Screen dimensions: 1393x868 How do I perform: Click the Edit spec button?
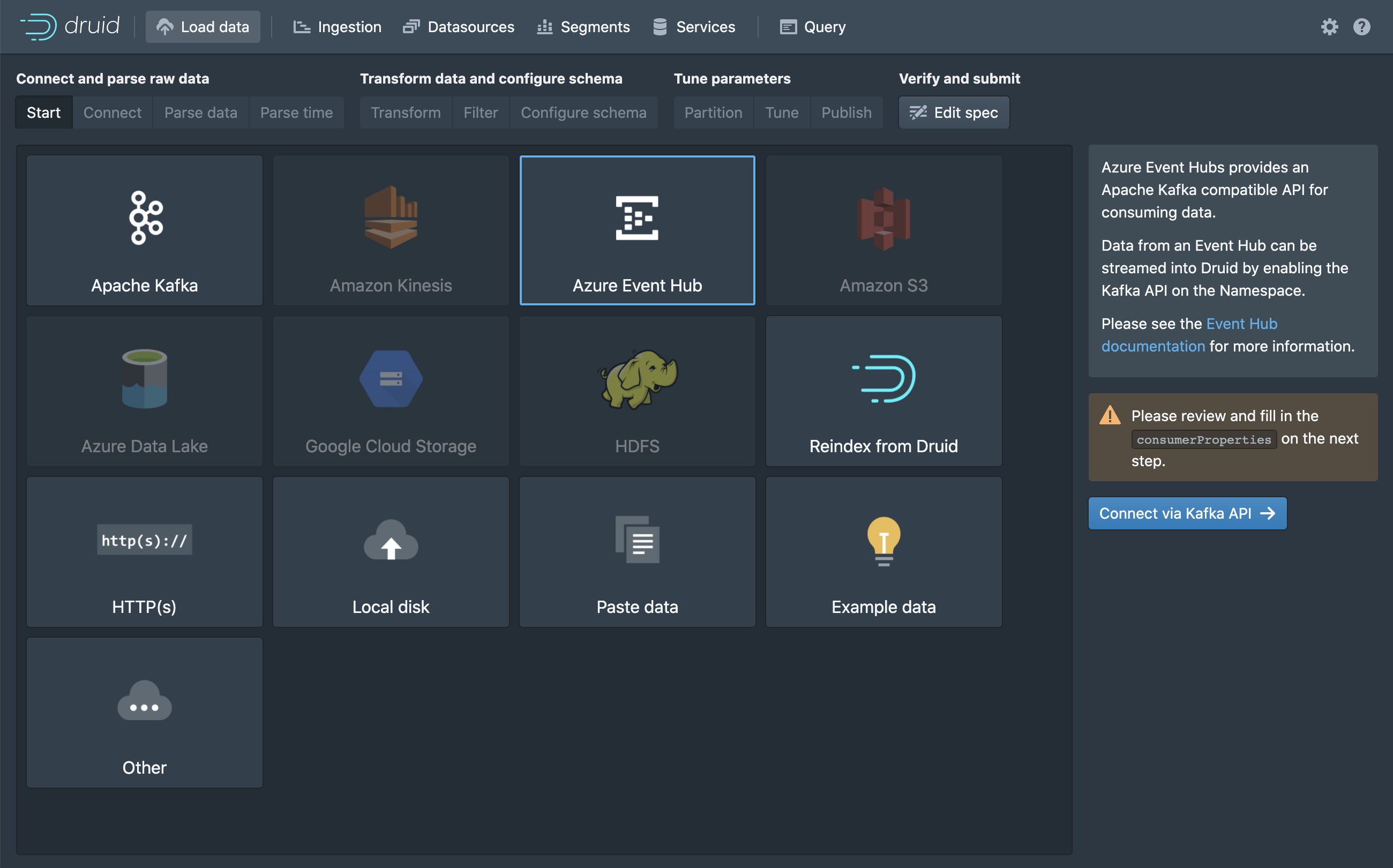[953, 113]
